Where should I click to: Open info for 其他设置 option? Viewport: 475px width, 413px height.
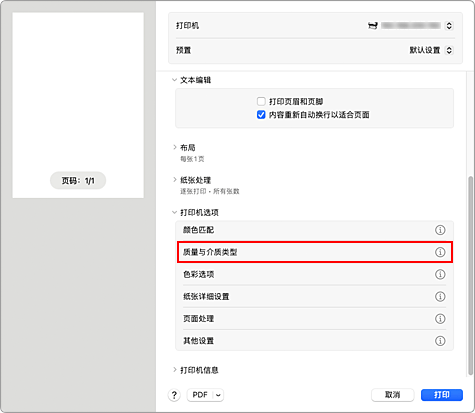coord(440,341)
